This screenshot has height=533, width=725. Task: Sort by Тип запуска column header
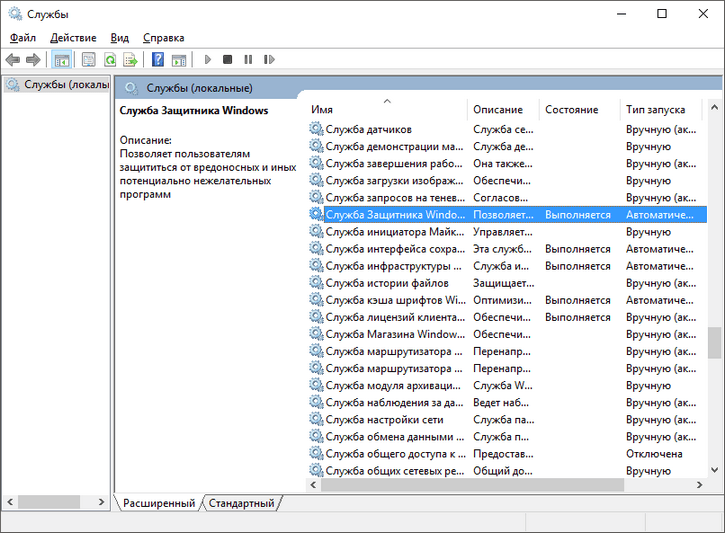[656, 109]
